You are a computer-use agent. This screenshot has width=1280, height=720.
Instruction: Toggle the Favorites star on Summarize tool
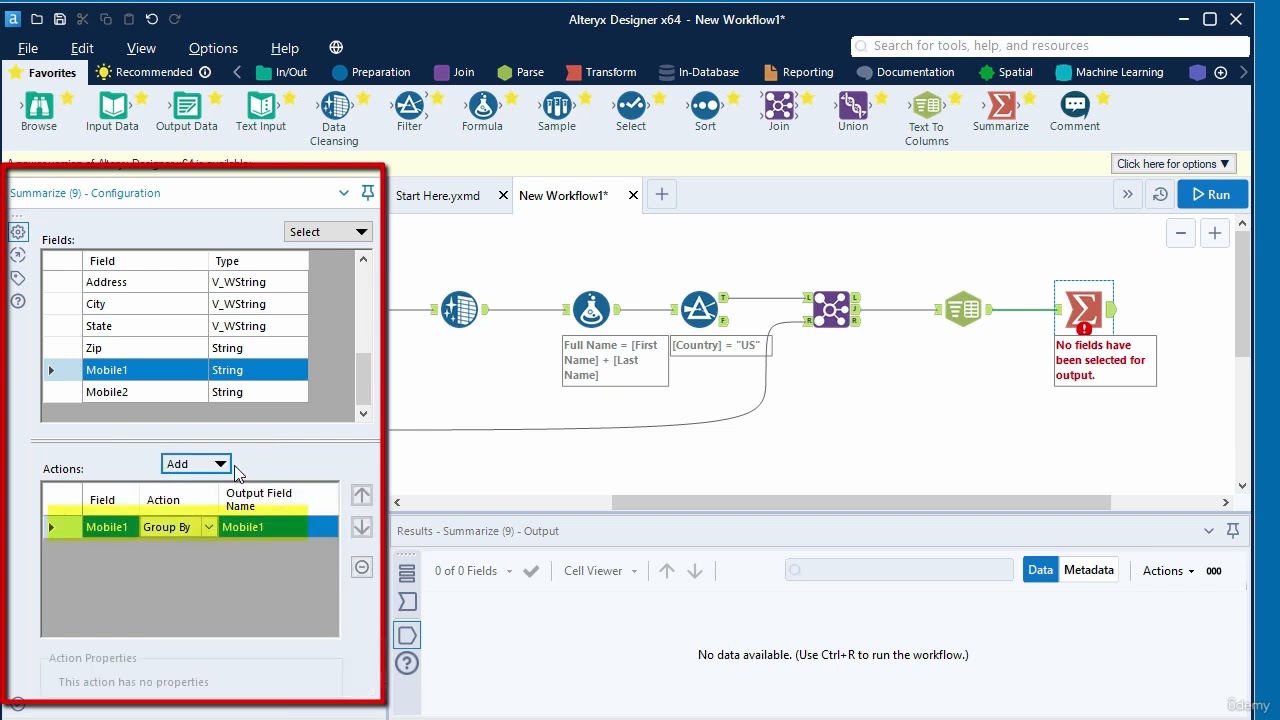(x=1029, y=98)
